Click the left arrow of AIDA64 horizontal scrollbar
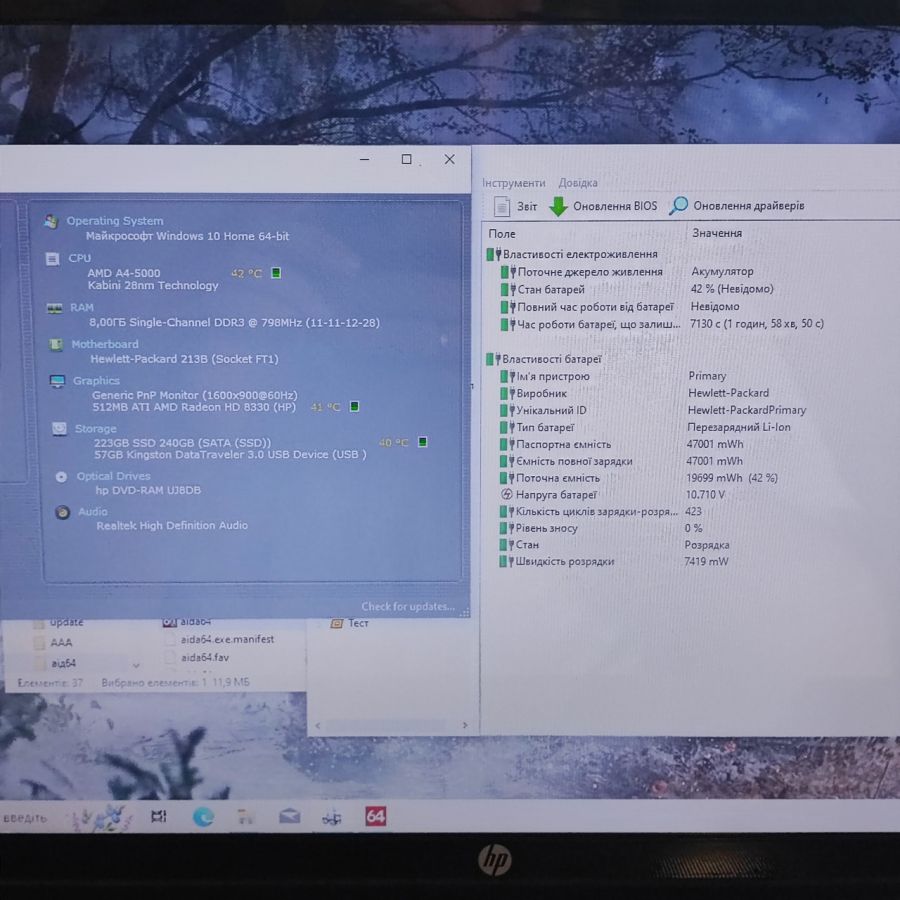The image size is (900, 900). point(317,726)
